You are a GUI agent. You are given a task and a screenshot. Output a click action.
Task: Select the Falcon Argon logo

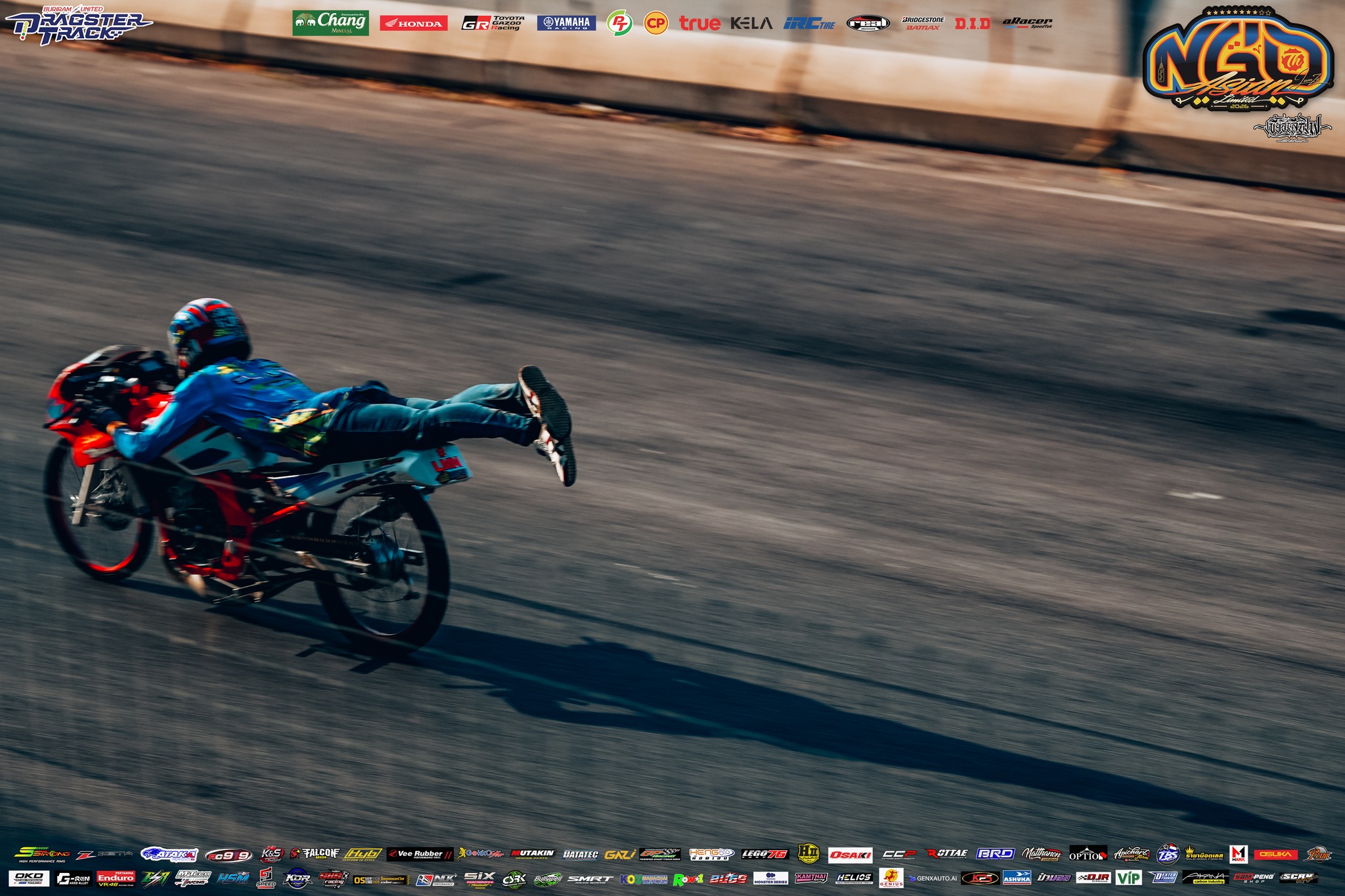(315, 854)
